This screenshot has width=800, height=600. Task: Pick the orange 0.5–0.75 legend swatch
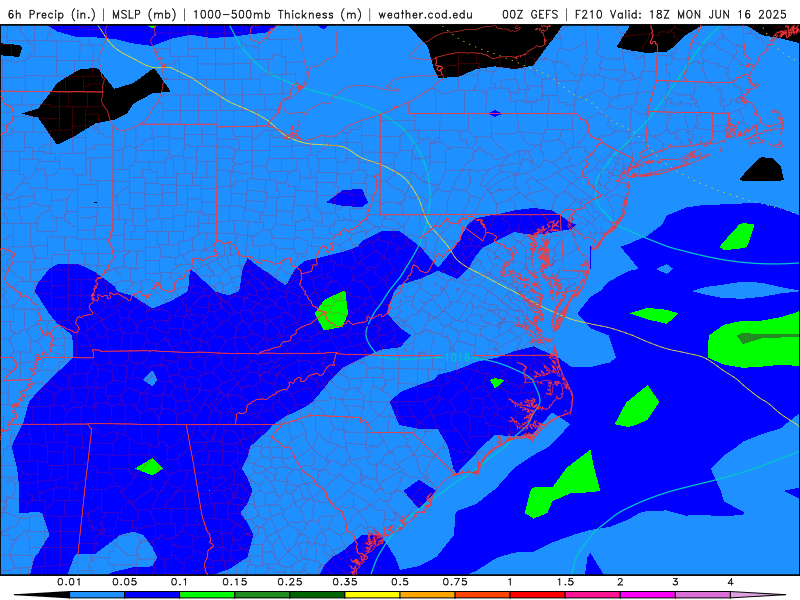pyautogui.click(x=428, y=595)
